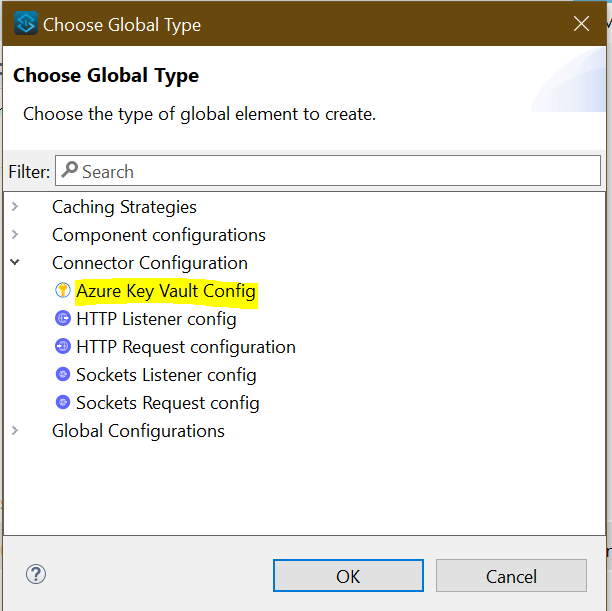
Task: Expand the Component configurations node
Action: tap(15, 235)
